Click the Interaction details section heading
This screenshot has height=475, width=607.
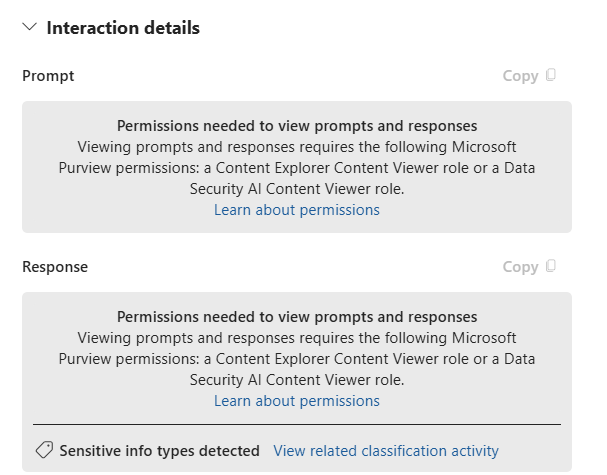coord(123,28)
